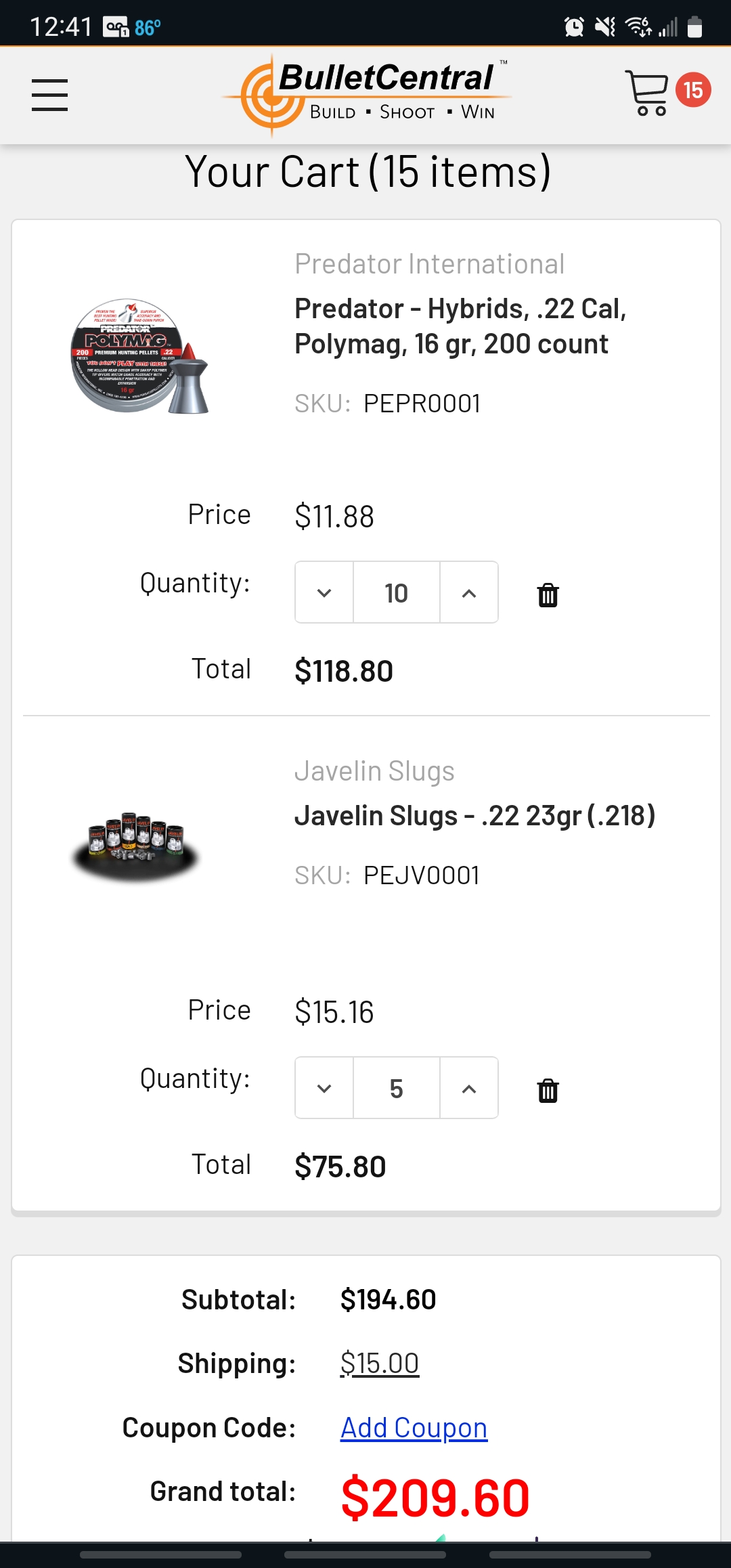Tap the battery icon in status bar
This screenshot has width=731, height=1568.
click(x=694, y=27)
